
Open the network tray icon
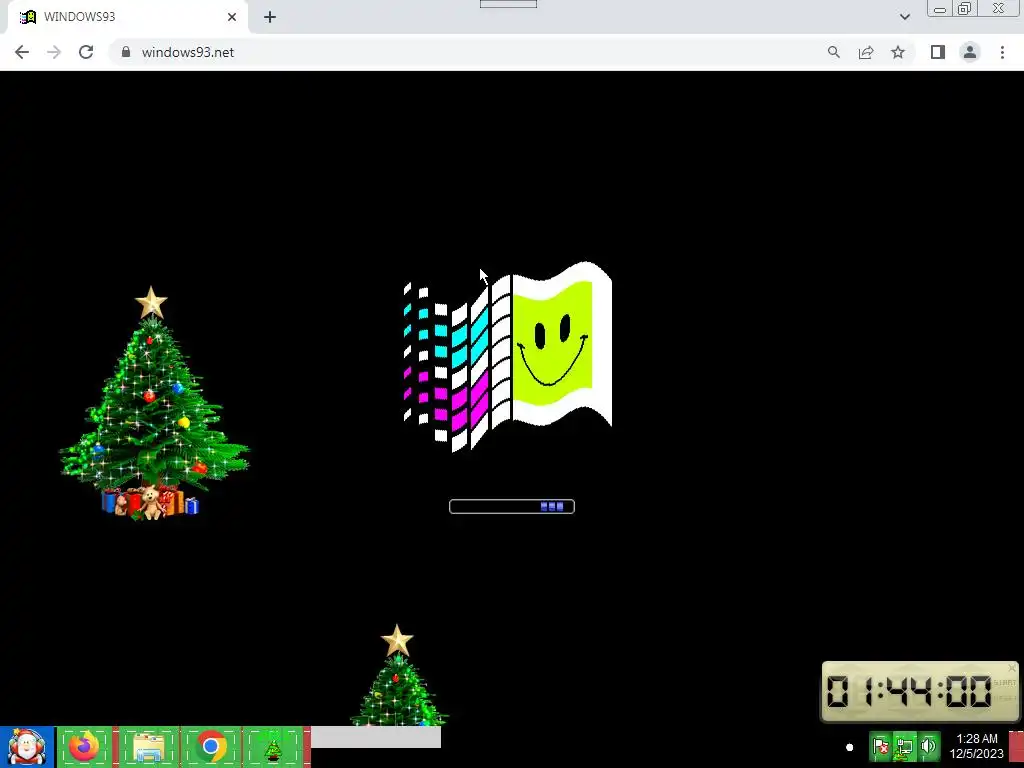904,746
